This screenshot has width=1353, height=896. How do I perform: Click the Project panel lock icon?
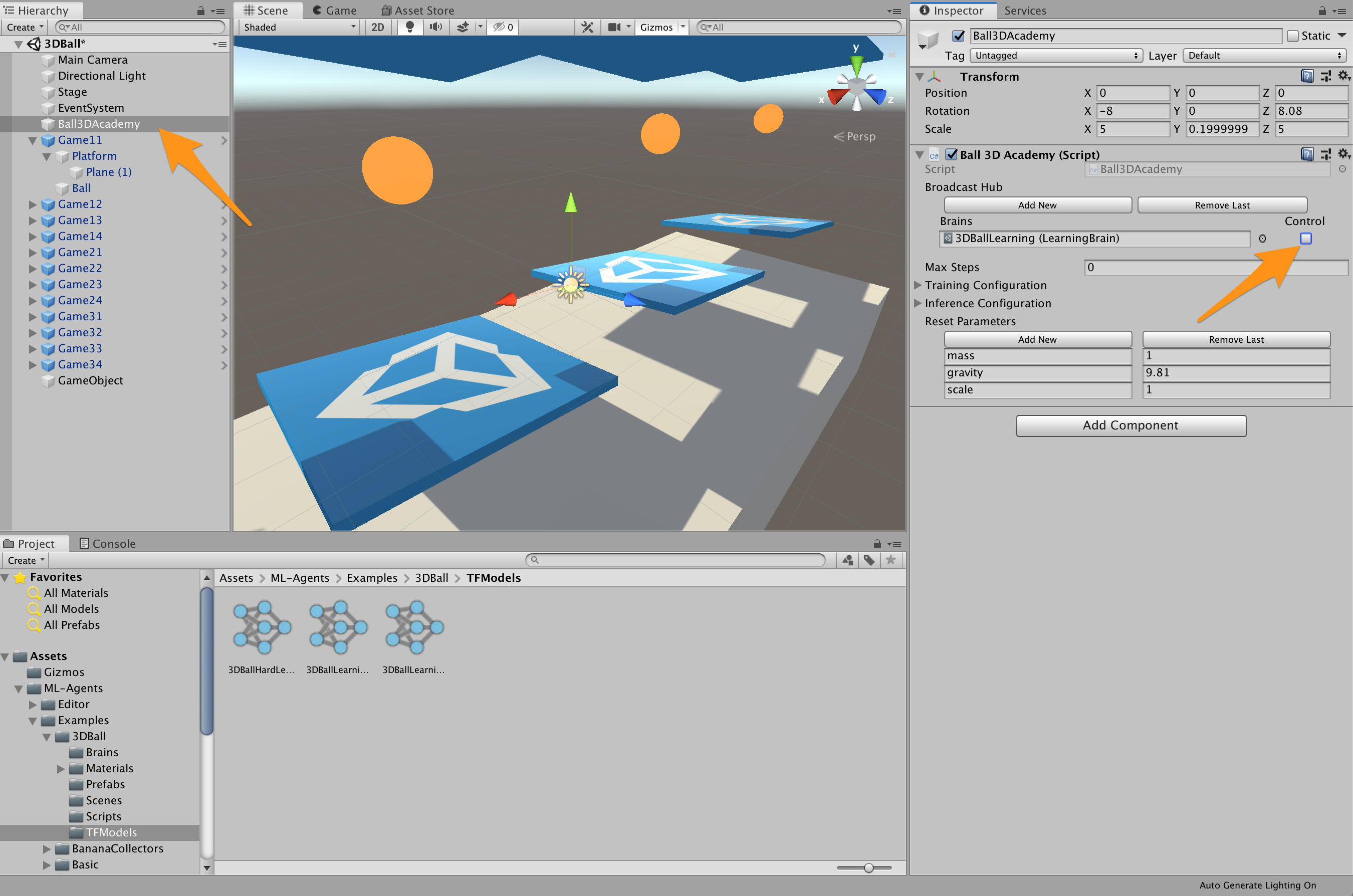[x=877, y=544]
